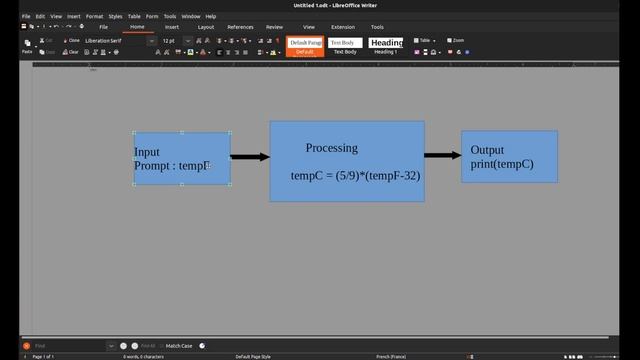Click the Paste icon in the ribbon

tap(27, 43)
